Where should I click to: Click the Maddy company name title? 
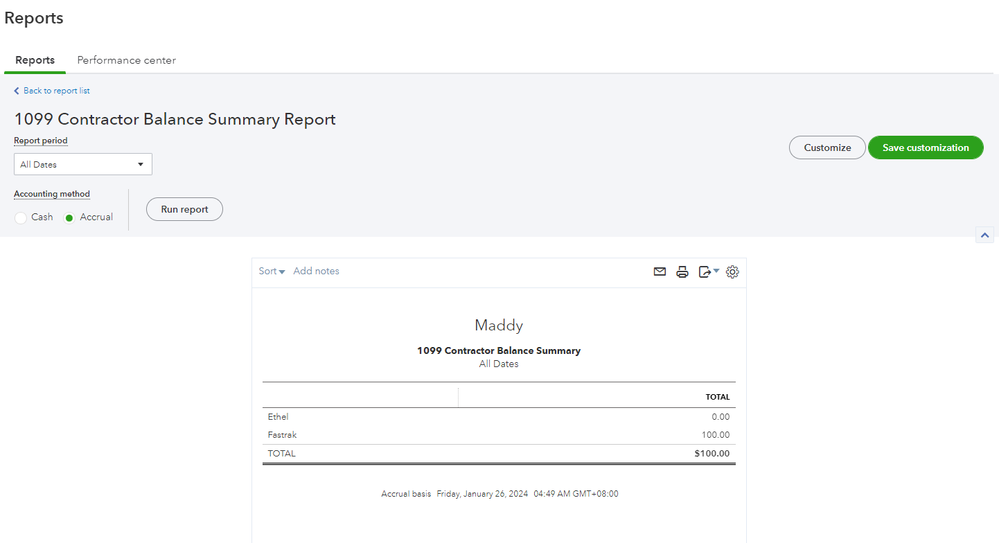[x=499, y=325]
